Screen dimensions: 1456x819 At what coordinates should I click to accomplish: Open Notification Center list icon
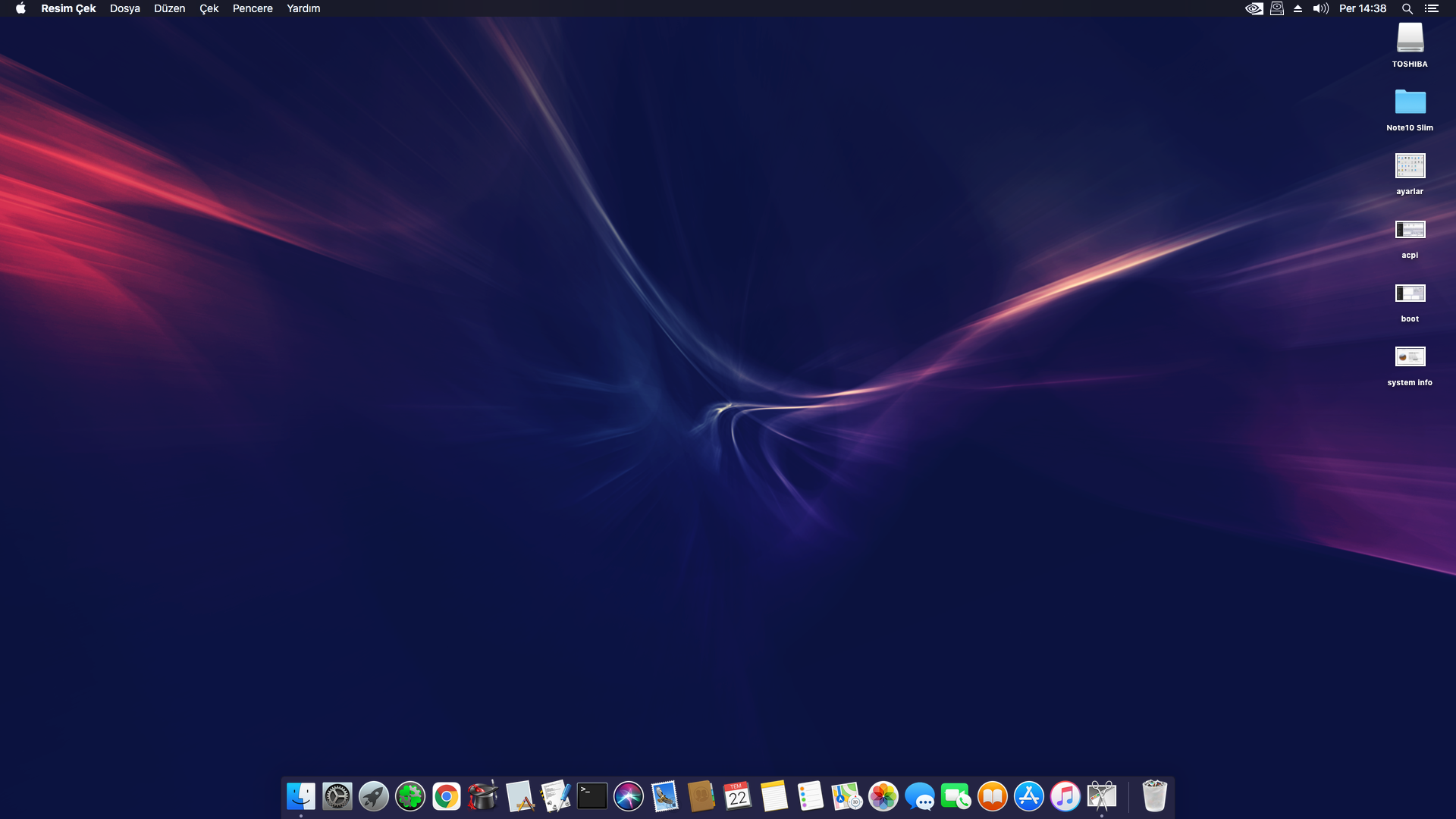pos(1431,8)
